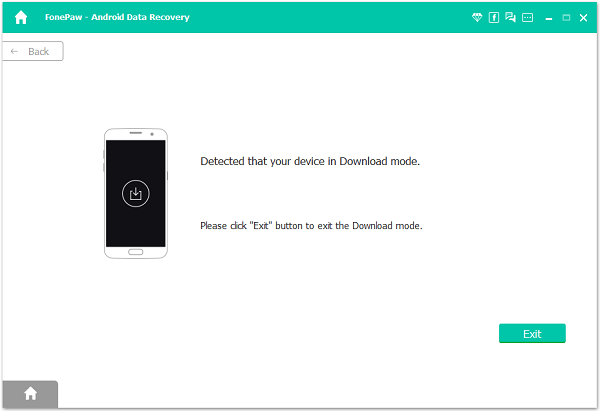Image resolution: width=600 pixels, height=411 pixels.
Task: Open the feedback chat bubbles icon
Action: point(510,17)
